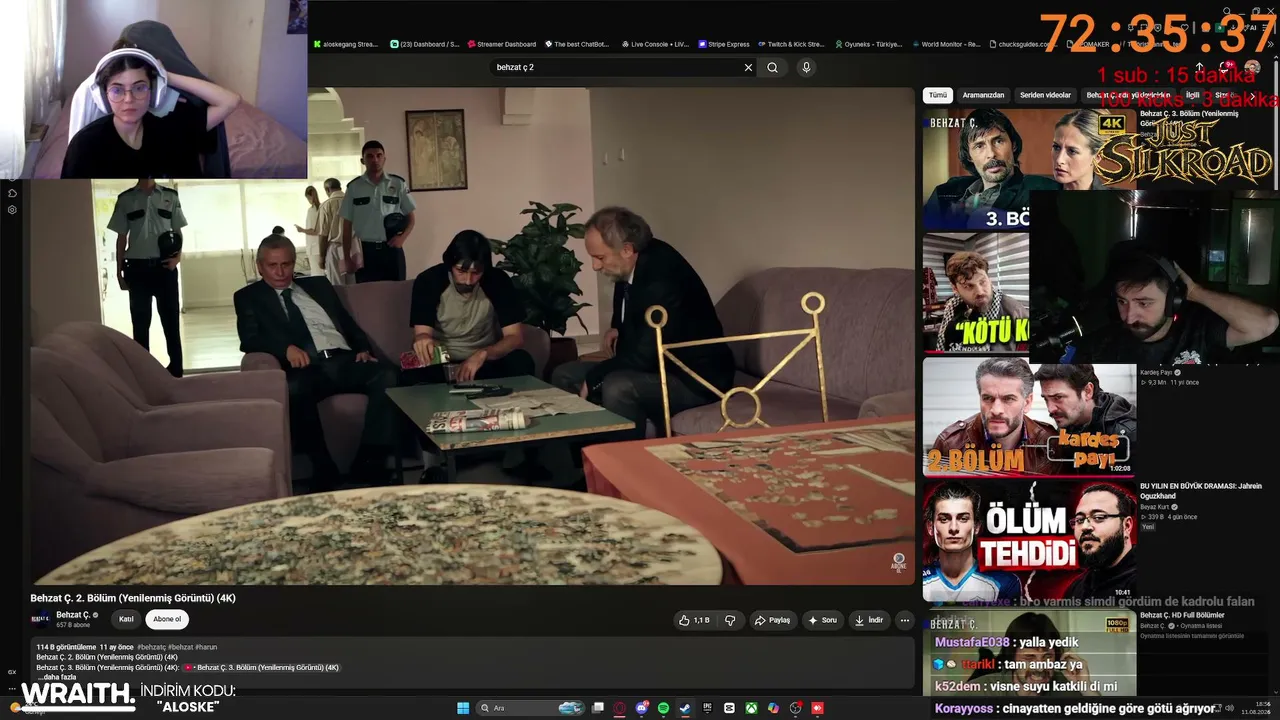This screenshot has width=1280, height=720.
Task: Open the linked 'Behzat Ç. 3. Bölüm' video chip
Action: 262,667
